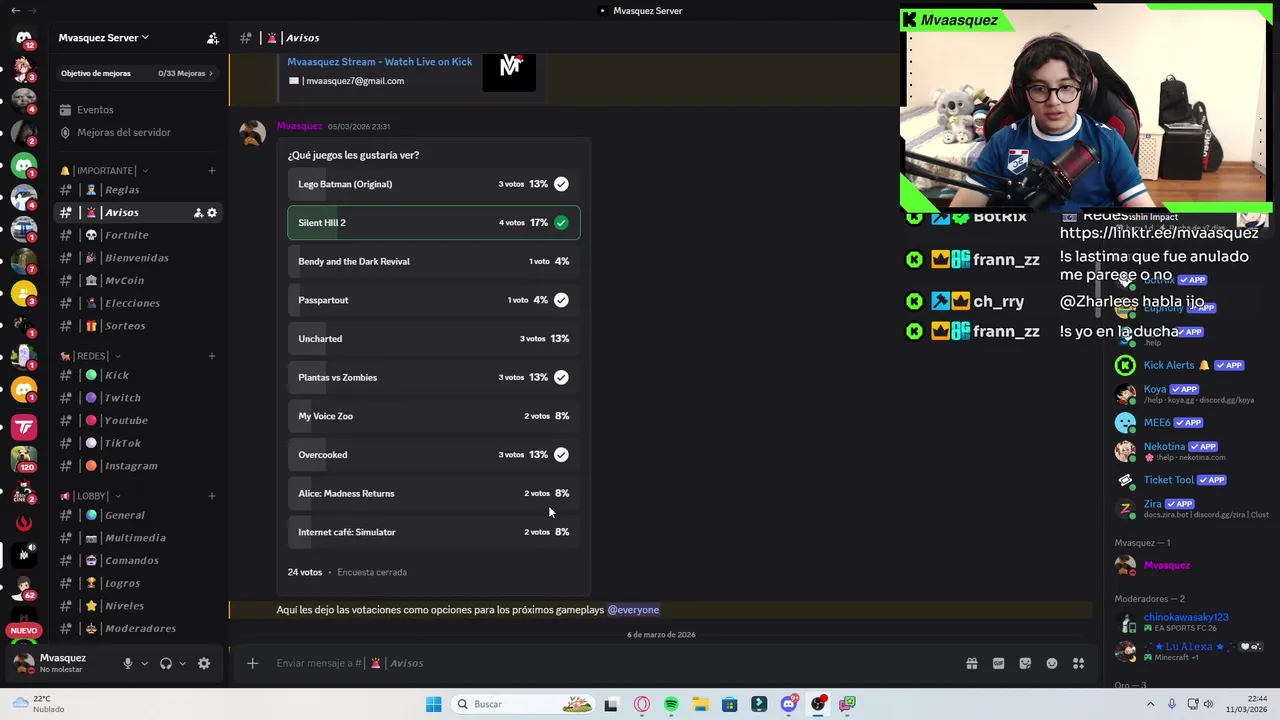Open the Kick Alerts bot entry
1280x720 pixels.
[x=1190, y=366]
